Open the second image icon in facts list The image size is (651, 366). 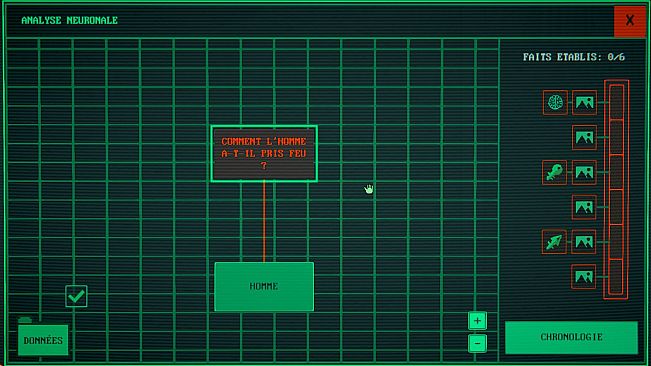coord(584,137)
